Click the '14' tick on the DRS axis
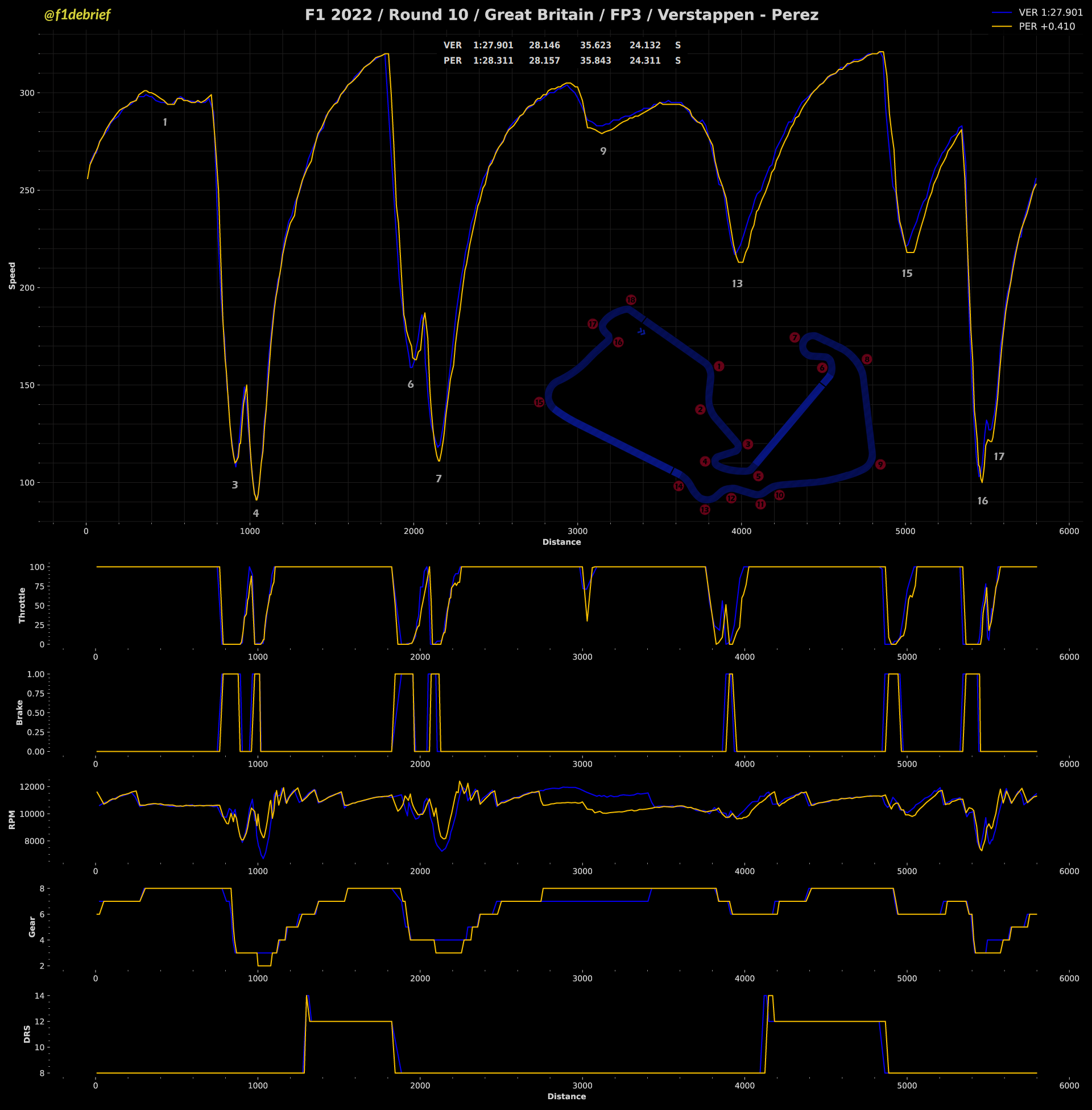The height and width of the screenshot is (1110, 1092). point(40,996)
